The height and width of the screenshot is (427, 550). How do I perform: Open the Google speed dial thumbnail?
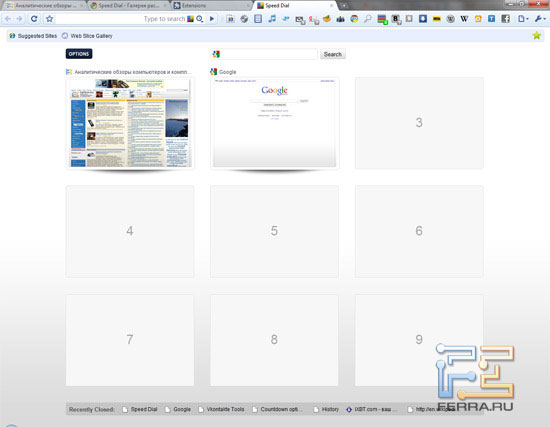[x=274, y=123]
